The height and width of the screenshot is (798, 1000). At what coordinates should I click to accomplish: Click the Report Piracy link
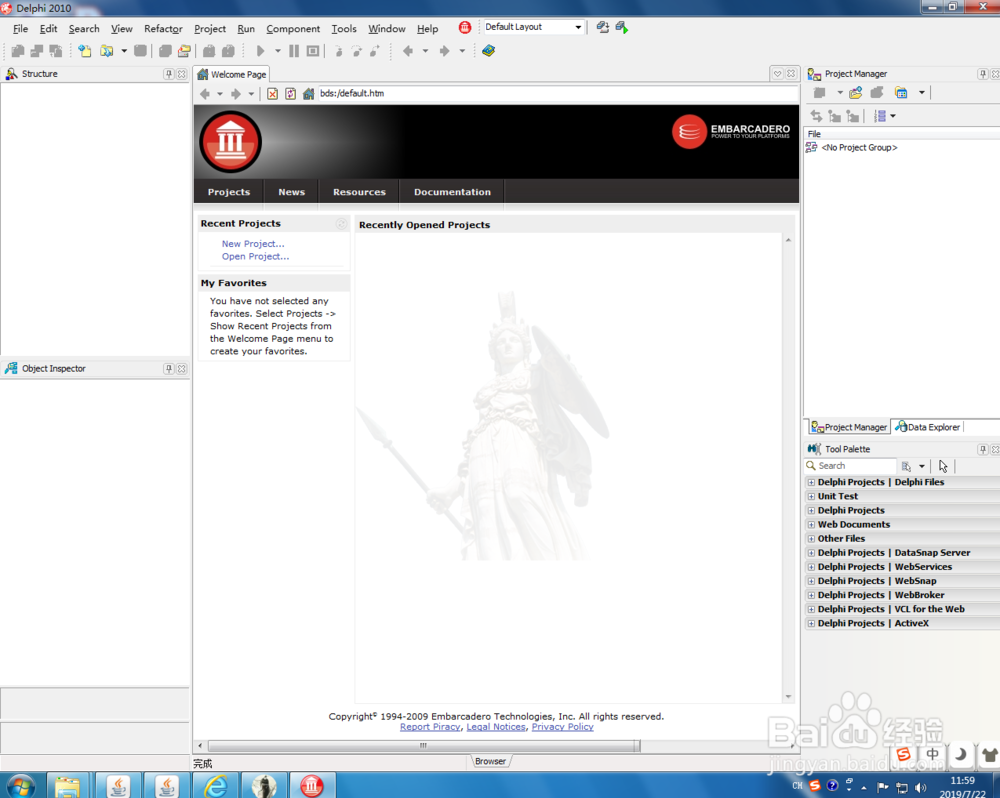pyautogui.click(x=430, y=727)
